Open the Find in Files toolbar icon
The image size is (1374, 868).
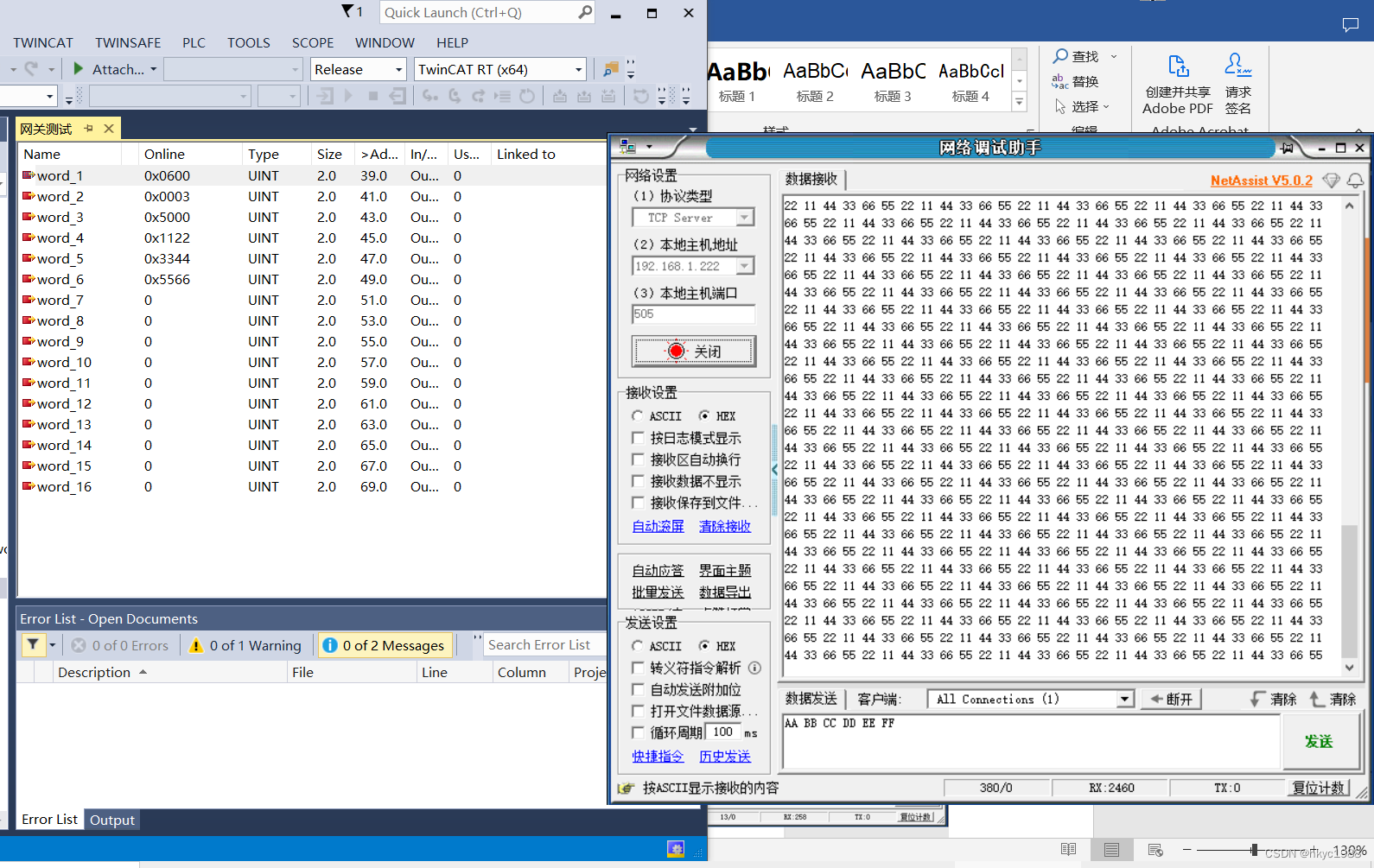point(611,69)
